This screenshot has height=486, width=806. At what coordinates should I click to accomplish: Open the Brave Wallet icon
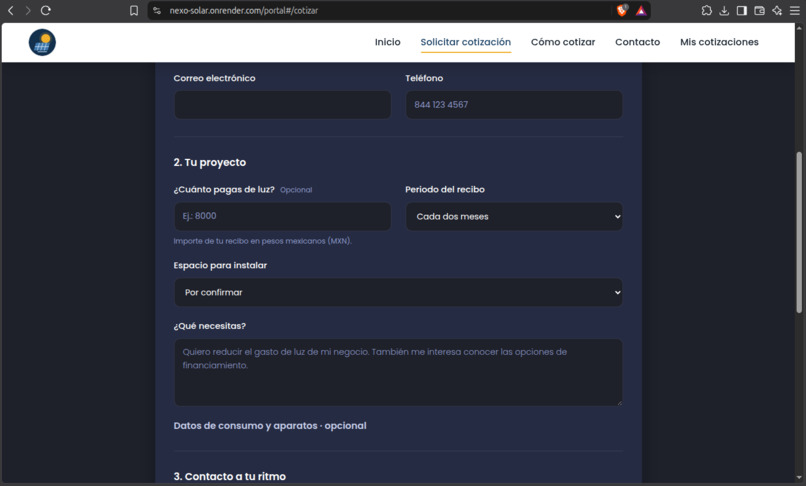click(759, 10)
